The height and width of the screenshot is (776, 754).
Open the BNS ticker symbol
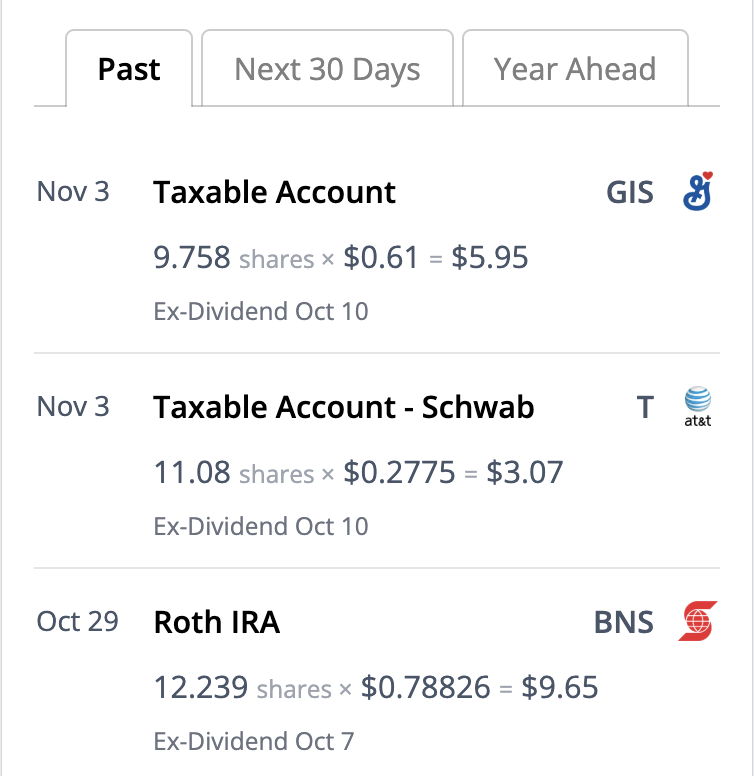tap(623, 623)
